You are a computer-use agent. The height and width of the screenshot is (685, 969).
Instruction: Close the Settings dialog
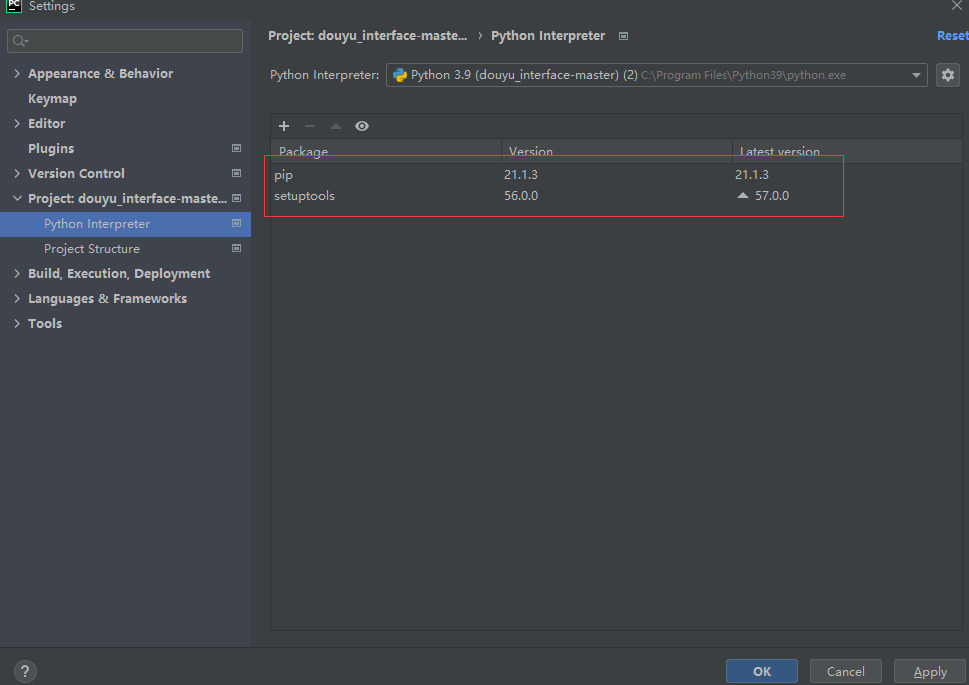957,5
